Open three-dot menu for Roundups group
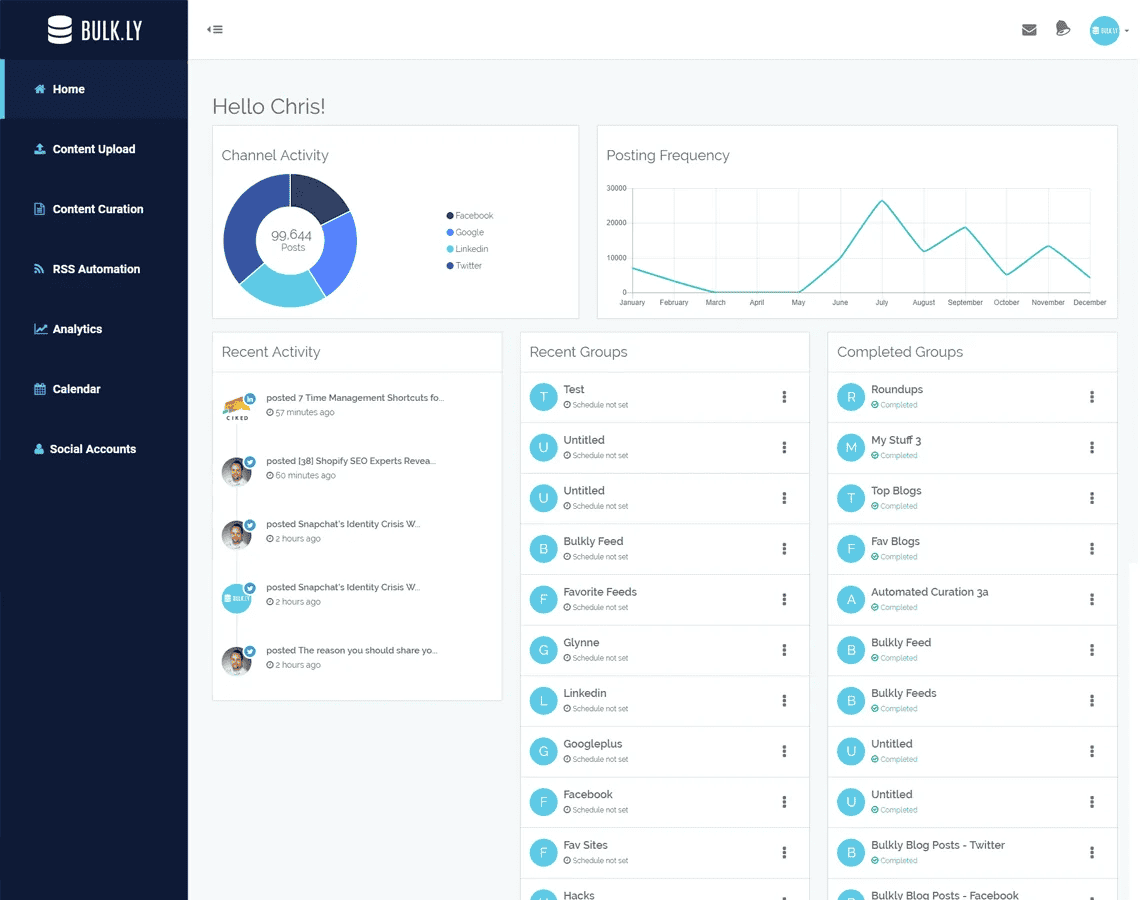 click(1091, 397)
